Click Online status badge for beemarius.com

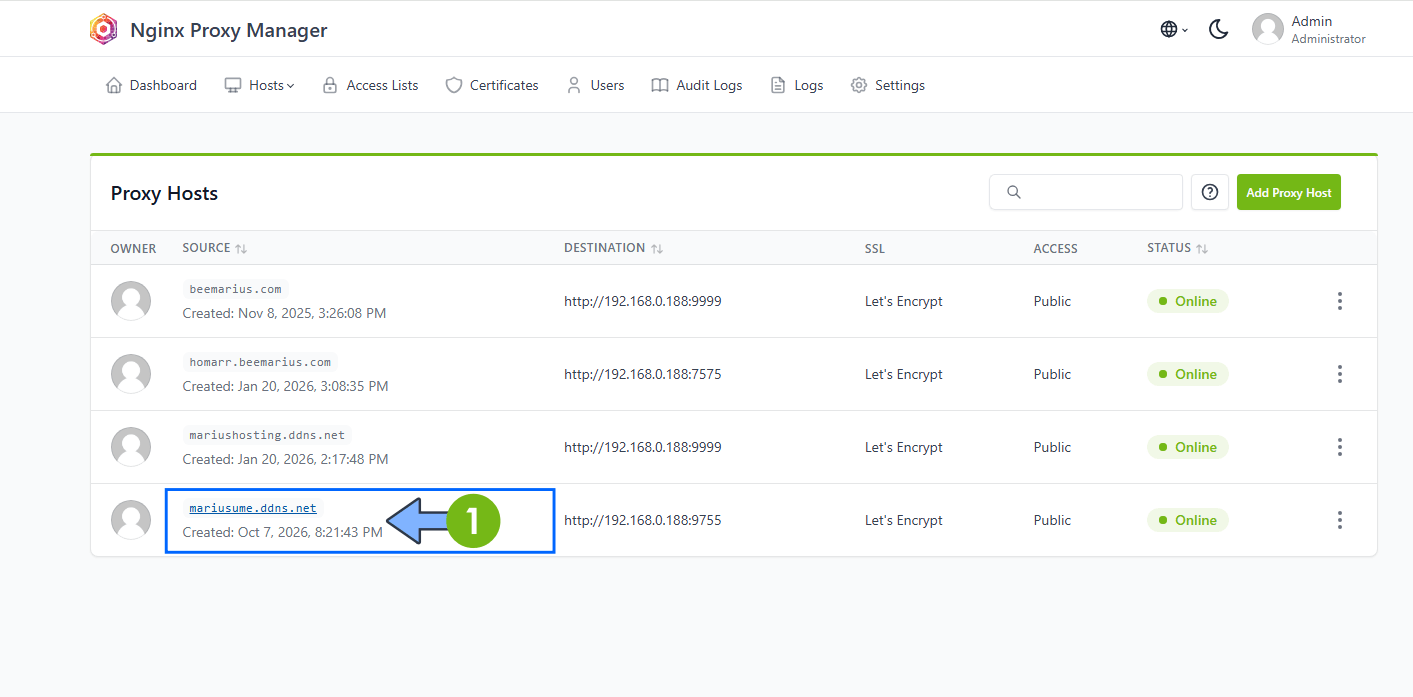pyautogui.click(x=1187, y=301)
